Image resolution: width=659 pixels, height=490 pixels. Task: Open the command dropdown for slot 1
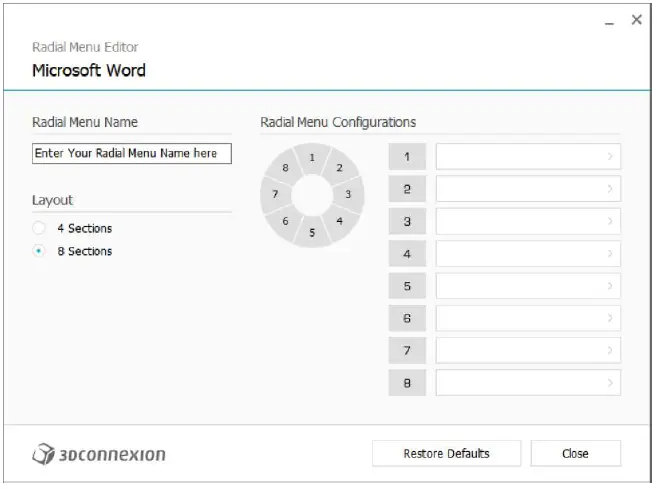click(528, 156)
